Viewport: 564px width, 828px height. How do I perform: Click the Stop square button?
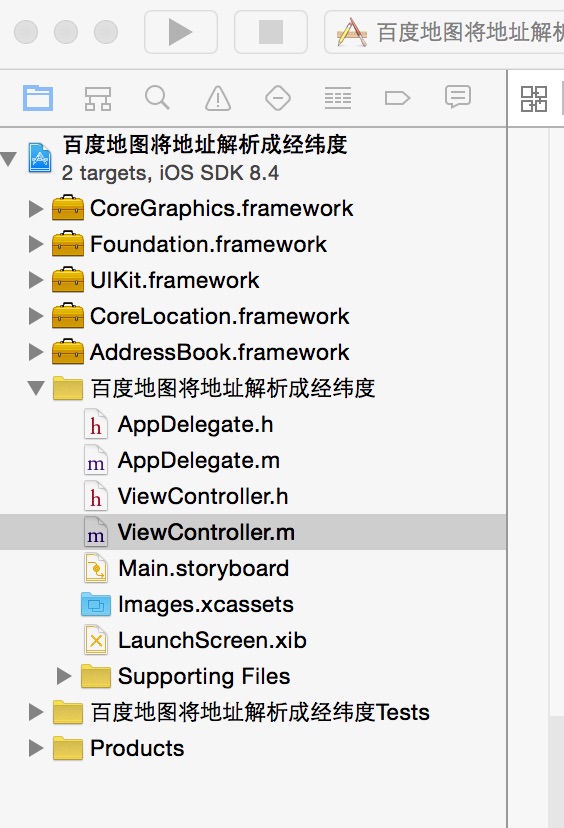tap(271, 32)
